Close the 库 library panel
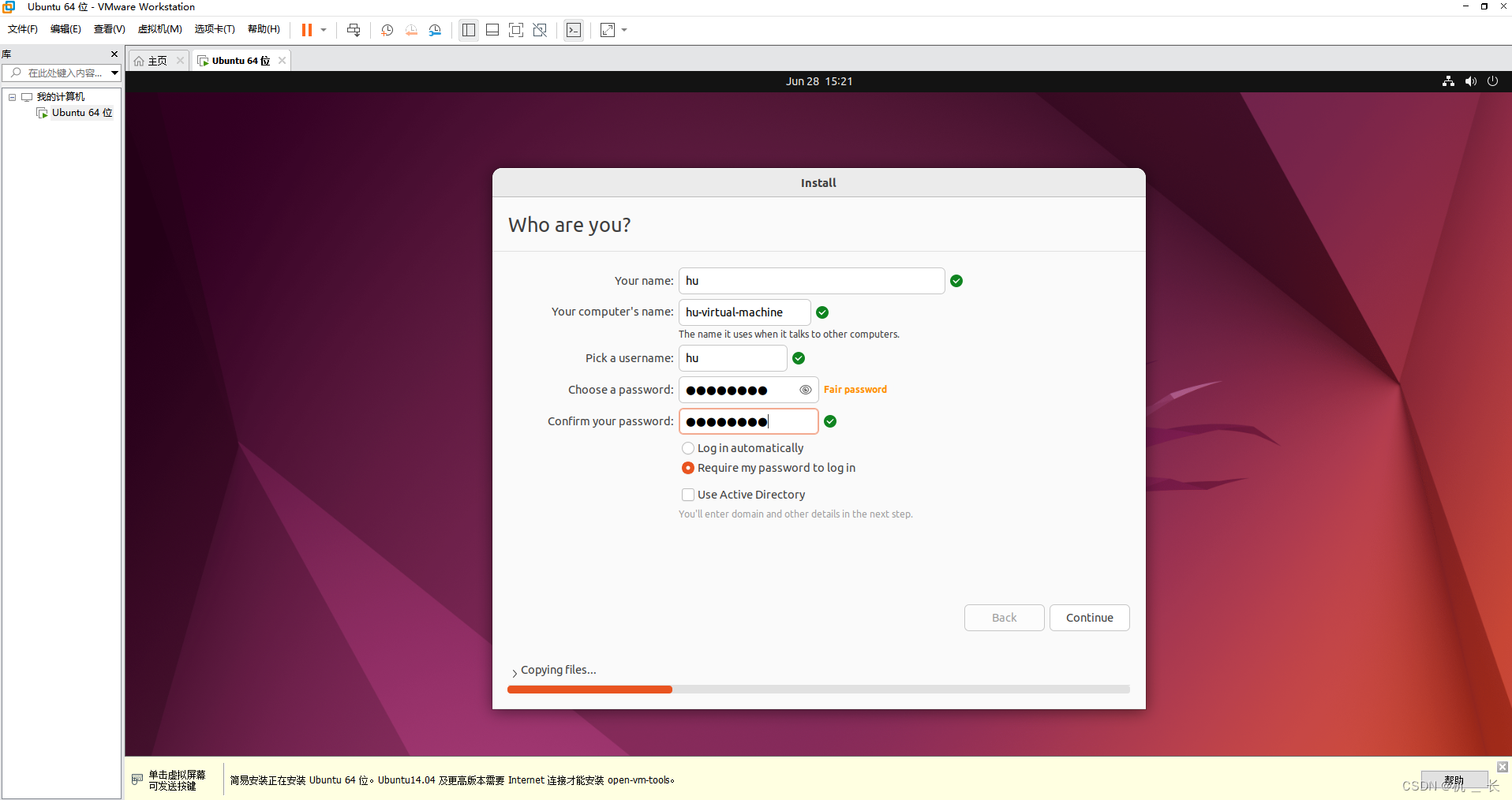This screenshot has width=1512, height=800. (x=114, y=54)
